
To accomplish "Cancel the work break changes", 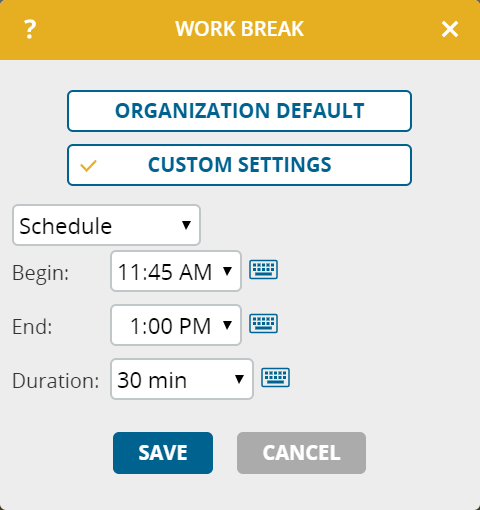I will [301, 453].
